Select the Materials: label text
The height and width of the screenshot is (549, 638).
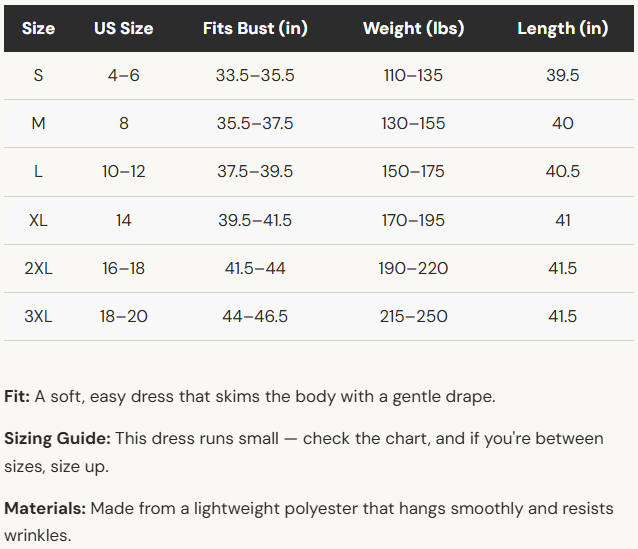click(x=45, y=508)
